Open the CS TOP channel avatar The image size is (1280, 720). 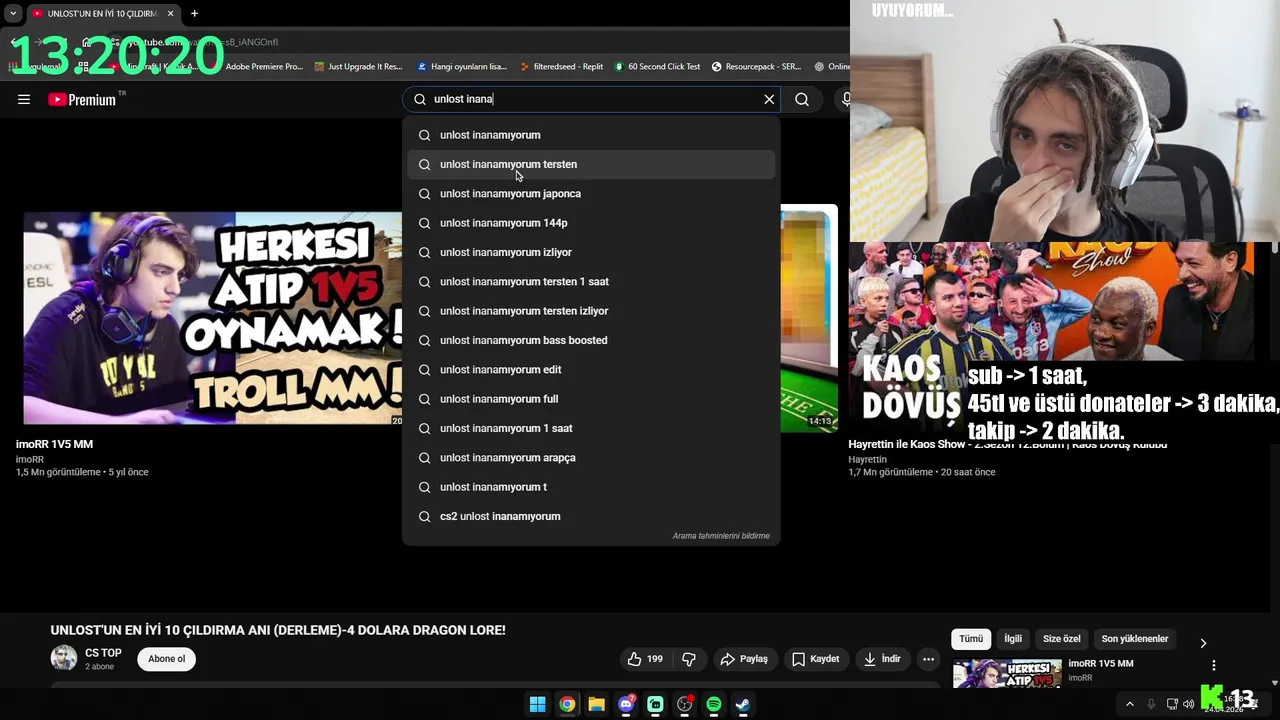click(x=64, y=658)
